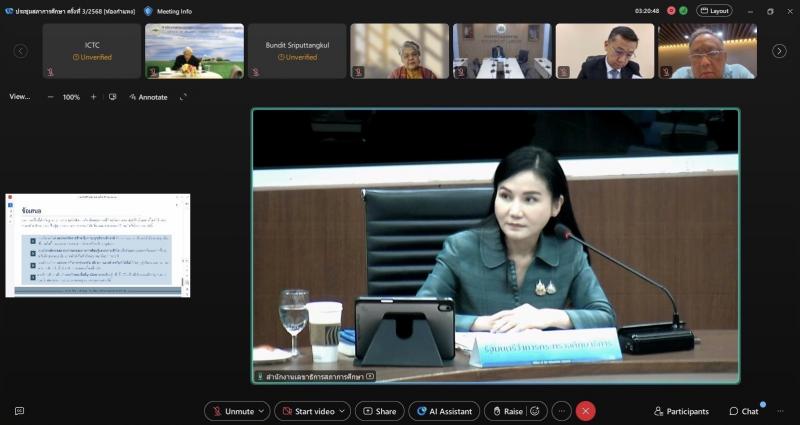This screenshot has height=425, width=800.
Task: Click muted mic icon on conference room tile
Action: [461, 72]
